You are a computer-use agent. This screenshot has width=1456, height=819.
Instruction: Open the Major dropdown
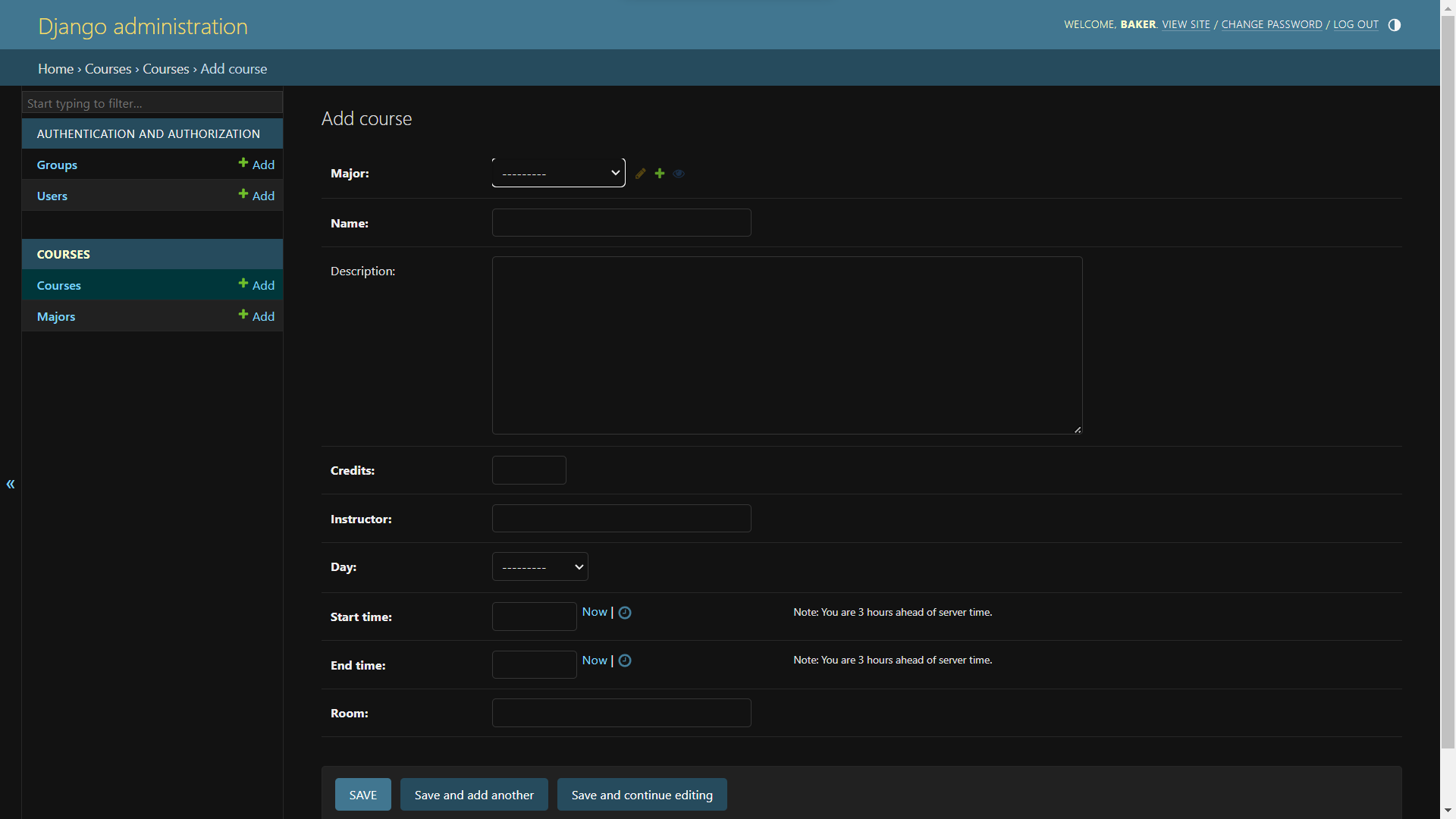(x=558, y=173)
